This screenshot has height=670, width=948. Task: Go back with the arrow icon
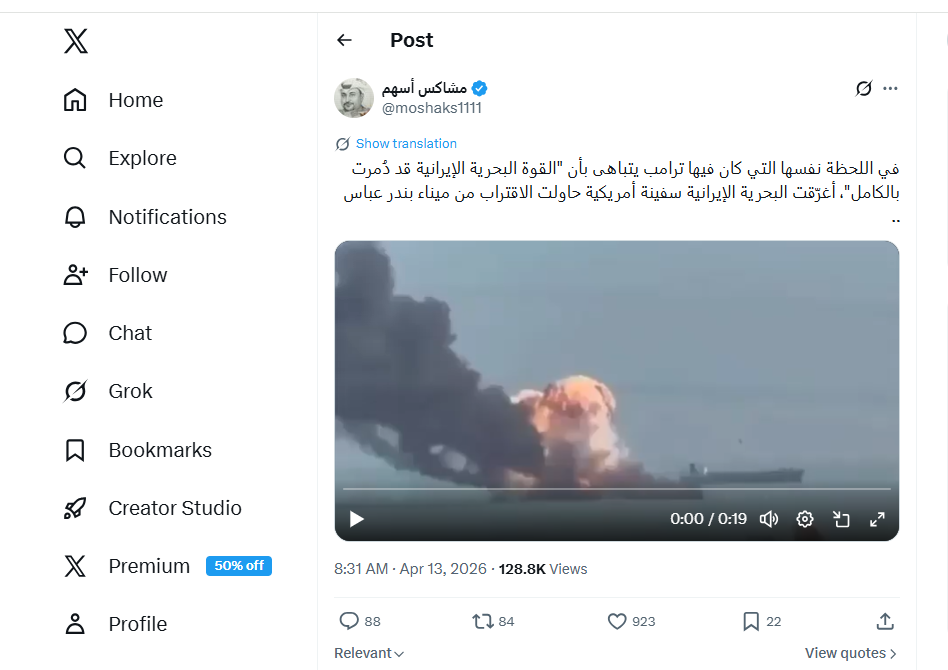pyautogui.click(x=345, y=40)
